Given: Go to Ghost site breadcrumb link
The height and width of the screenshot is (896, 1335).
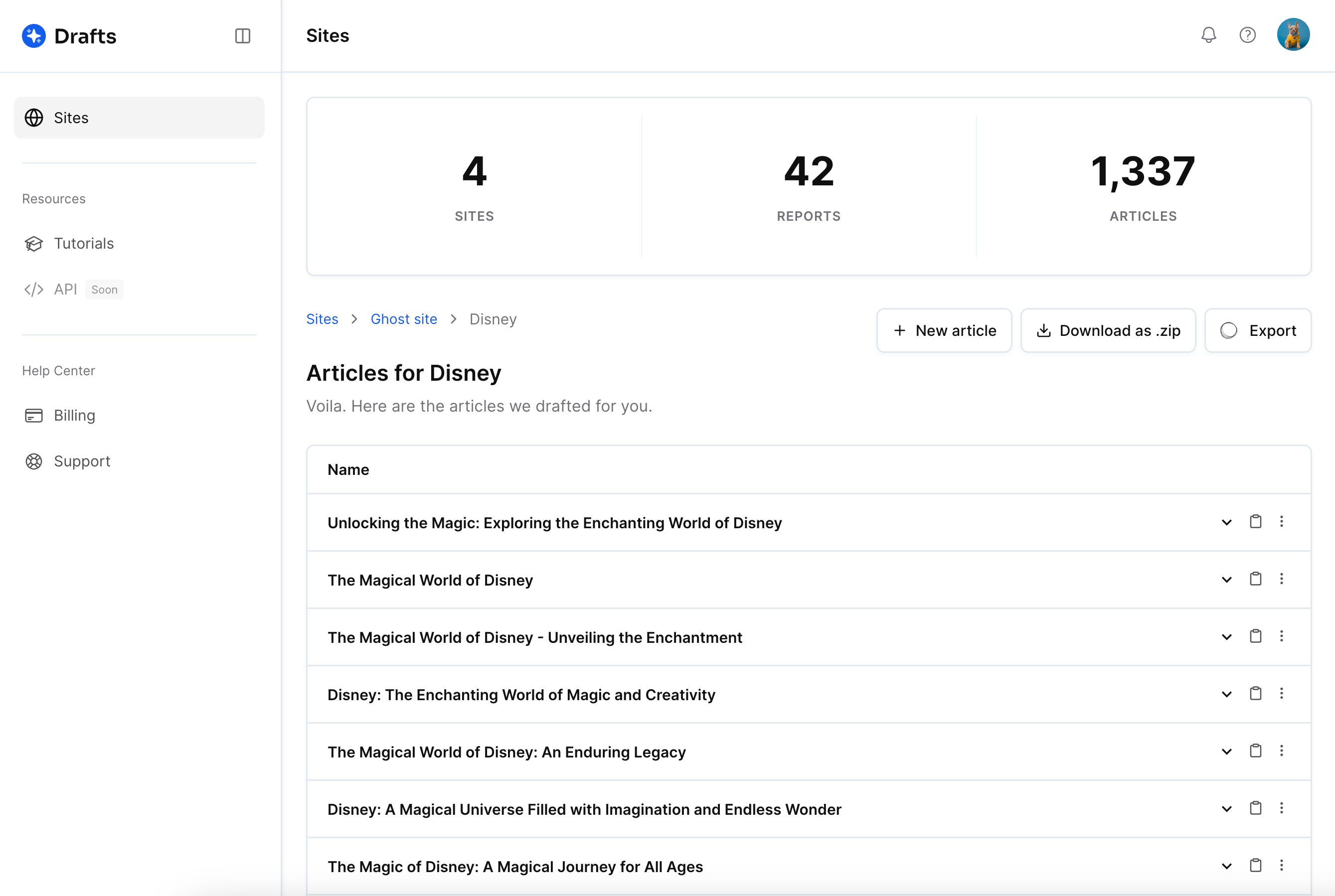Looking at the screenshot, I should 403,319.
